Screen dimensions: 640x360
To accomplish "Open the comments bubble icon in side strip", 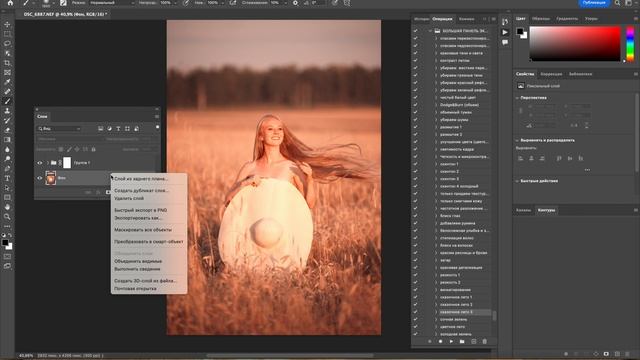I will coord(505,42).
